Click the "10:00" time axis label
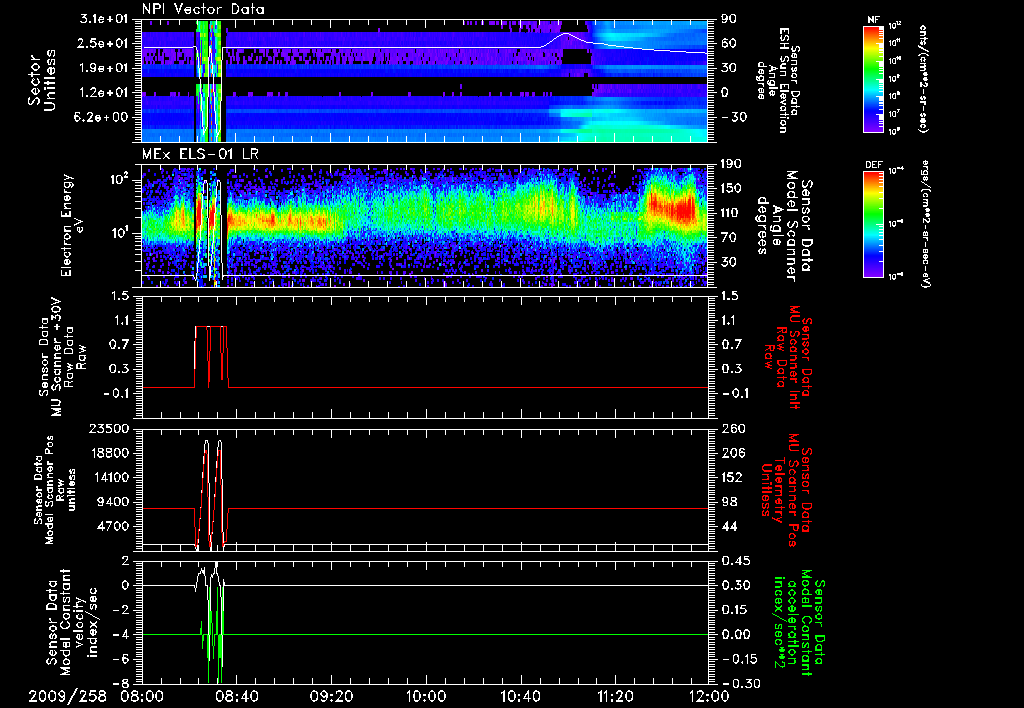This screenshot has height=708, width=1024. pos(426,696)
